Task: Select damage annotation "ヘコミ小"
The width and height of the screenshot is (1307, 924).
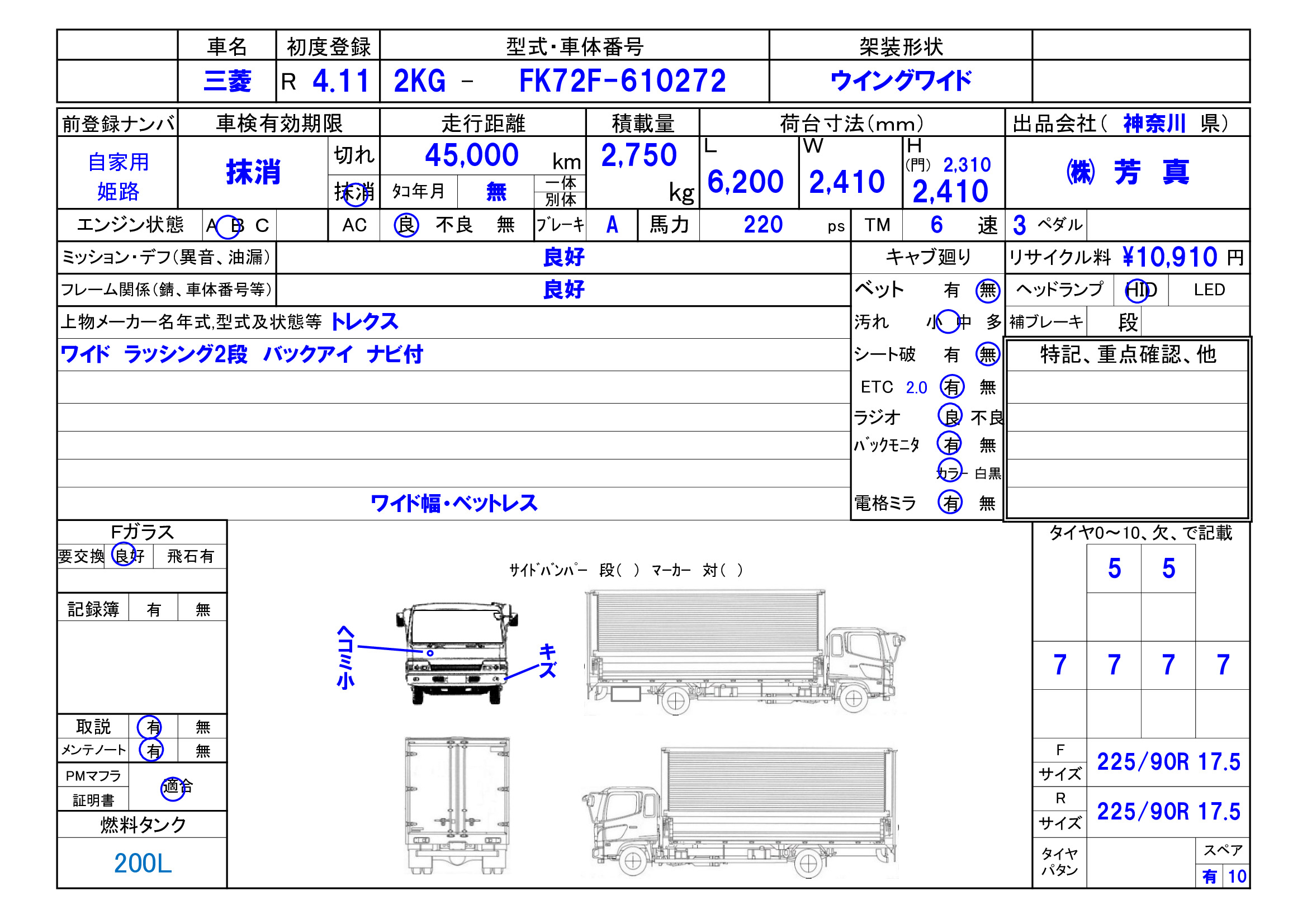Action: (346, 657)
